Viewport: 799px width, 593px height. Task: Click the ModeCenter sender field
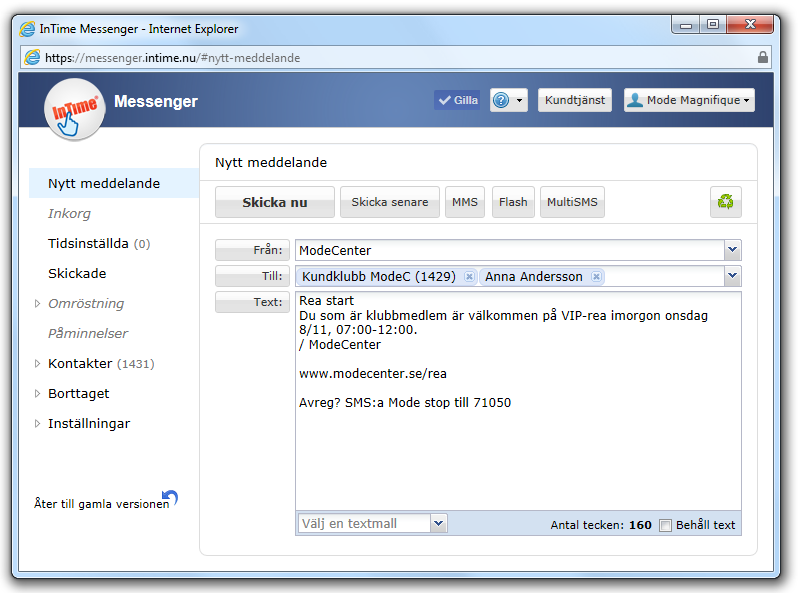(510, 250)
